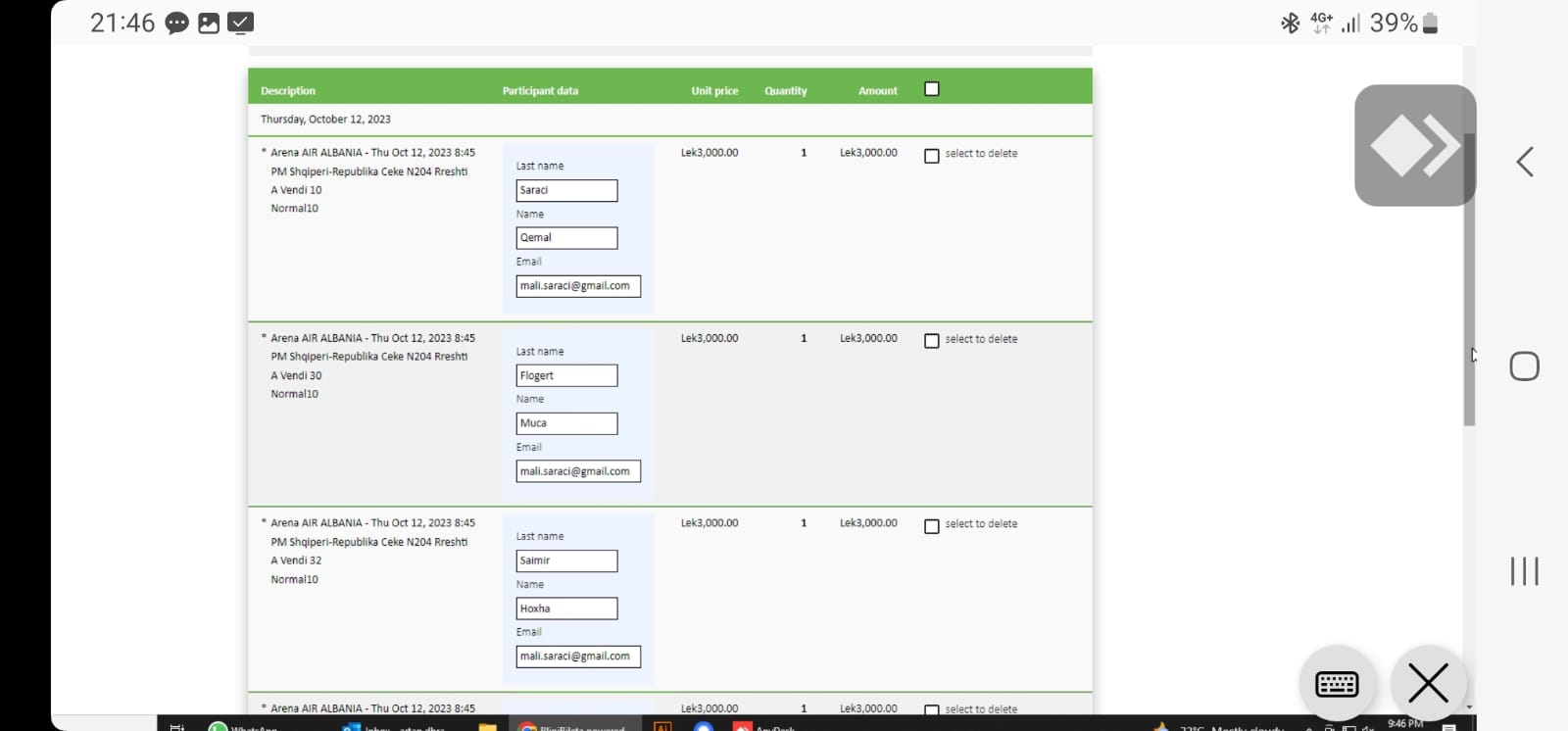
Task: Tap the signal strength bars icon
Action: point(1350,24)
